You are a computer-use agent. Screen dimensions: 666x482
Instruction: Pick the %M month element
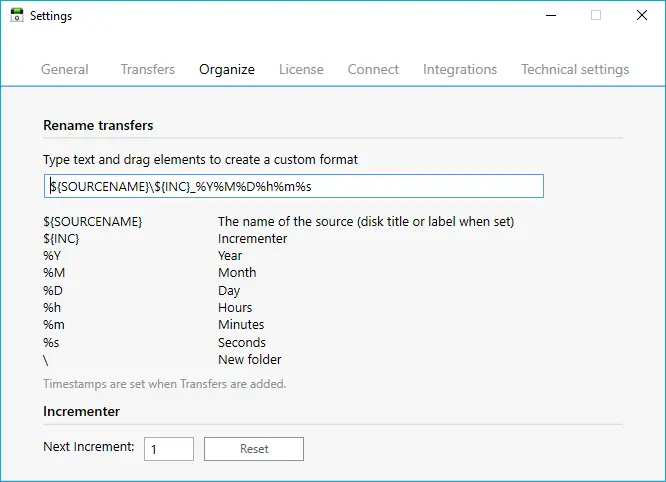[54, 273]
